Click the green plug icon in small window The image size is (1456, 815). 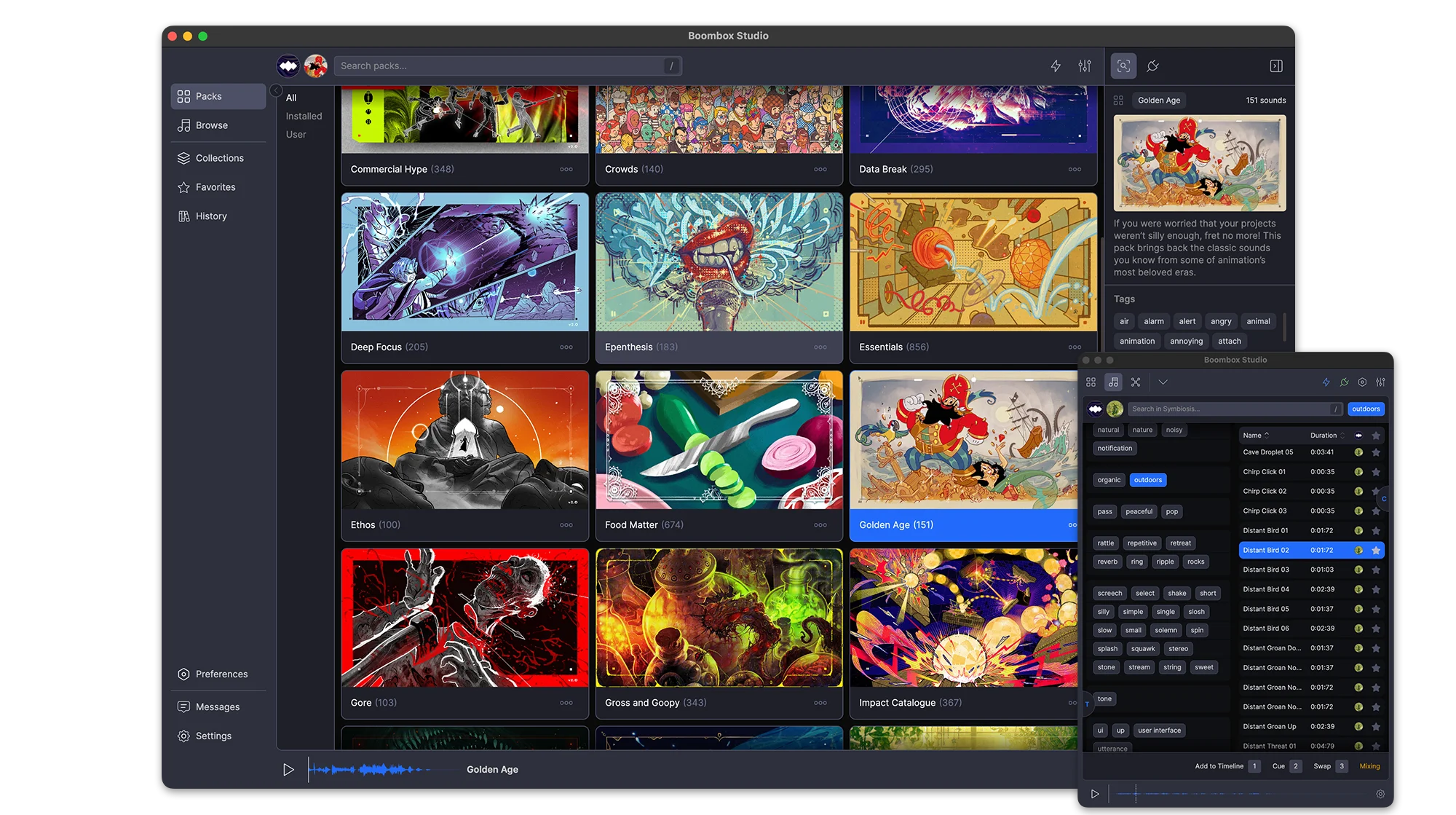point(1344,382)
